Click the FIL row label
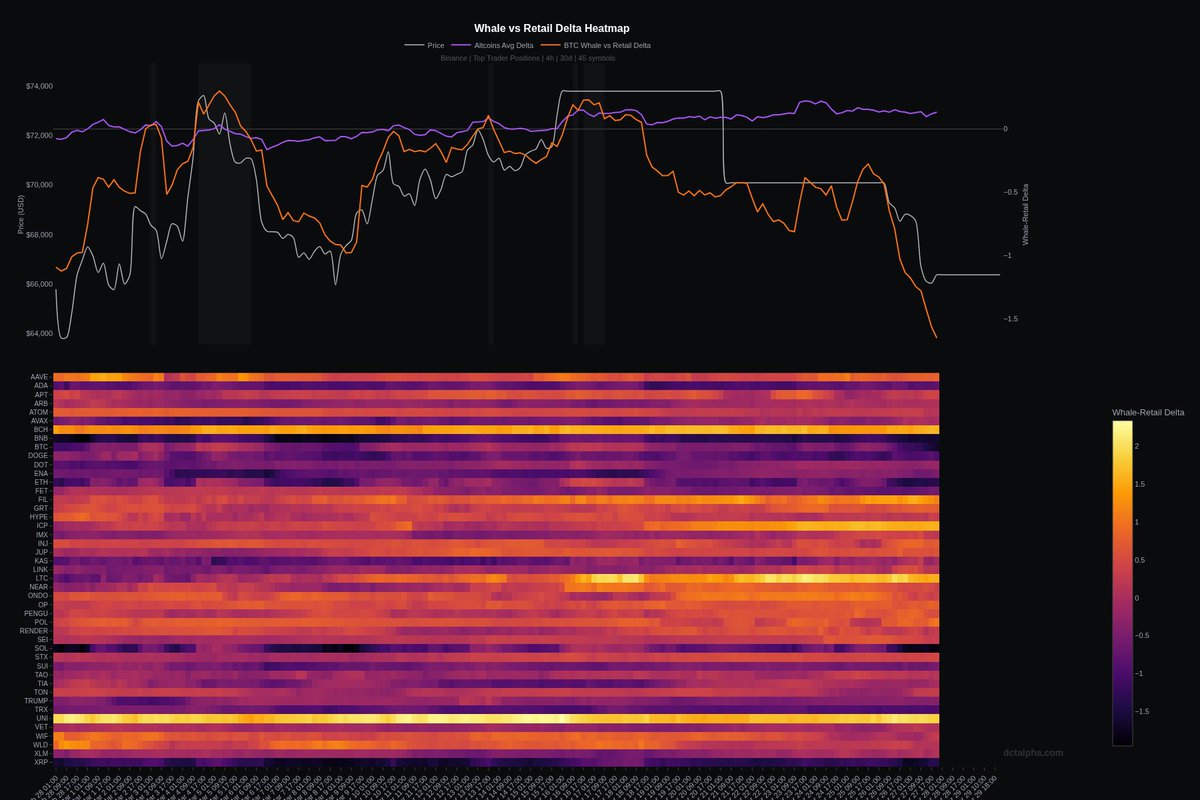This screenshot has height=800, width=1200. [43, 499]
